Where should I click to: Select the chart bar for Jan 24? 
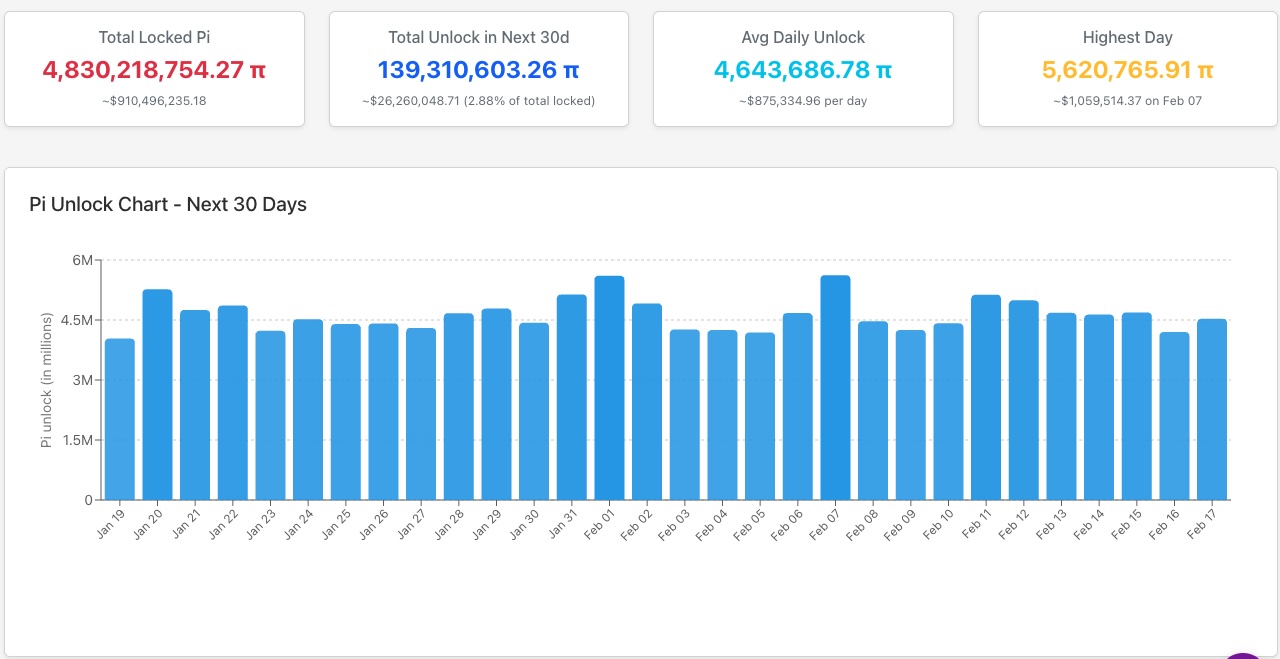pos(308,410)
